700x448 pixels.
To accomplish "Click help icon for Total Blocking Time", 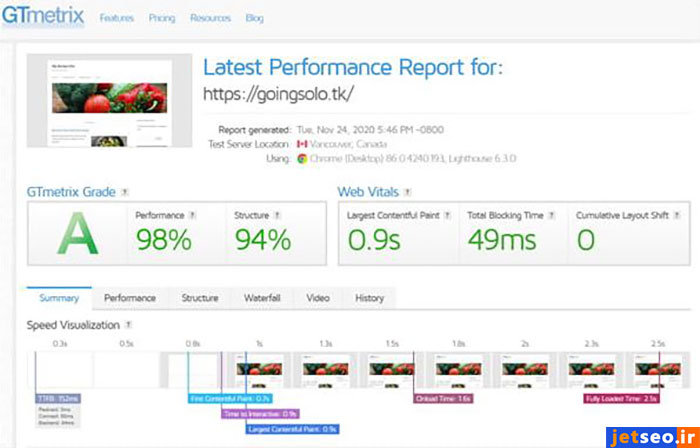I will [x=549, y=215].
